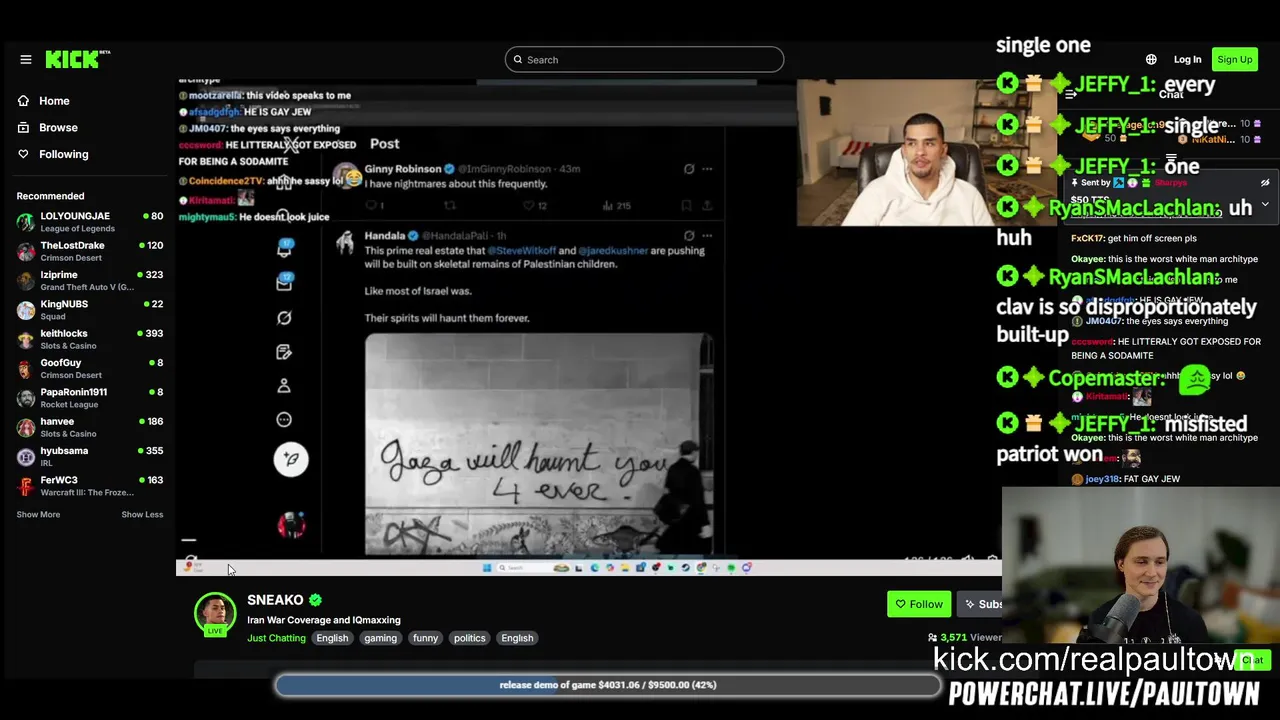Click the KICK logo
Image resolution: width=1280 pixels, height=720 pixels.
[78, 59]
